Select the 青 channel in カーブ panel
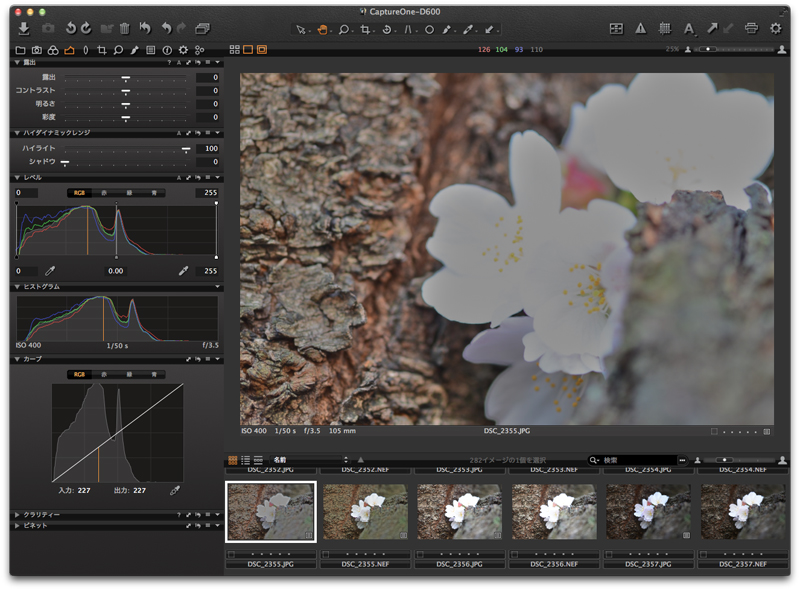 pyautogui.click(x=153, y=374)
